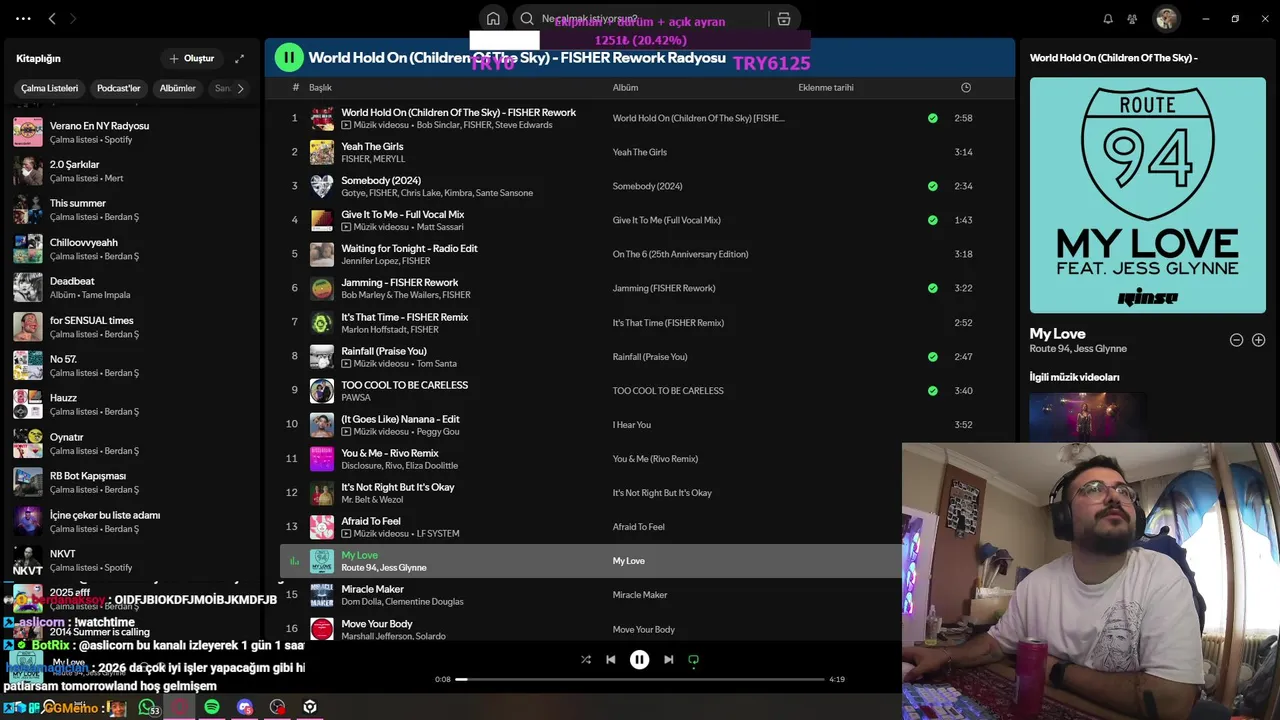Open the notifications bell
The width and height of the screenshot is (1280, 720).
click(x=1108, y=19)
